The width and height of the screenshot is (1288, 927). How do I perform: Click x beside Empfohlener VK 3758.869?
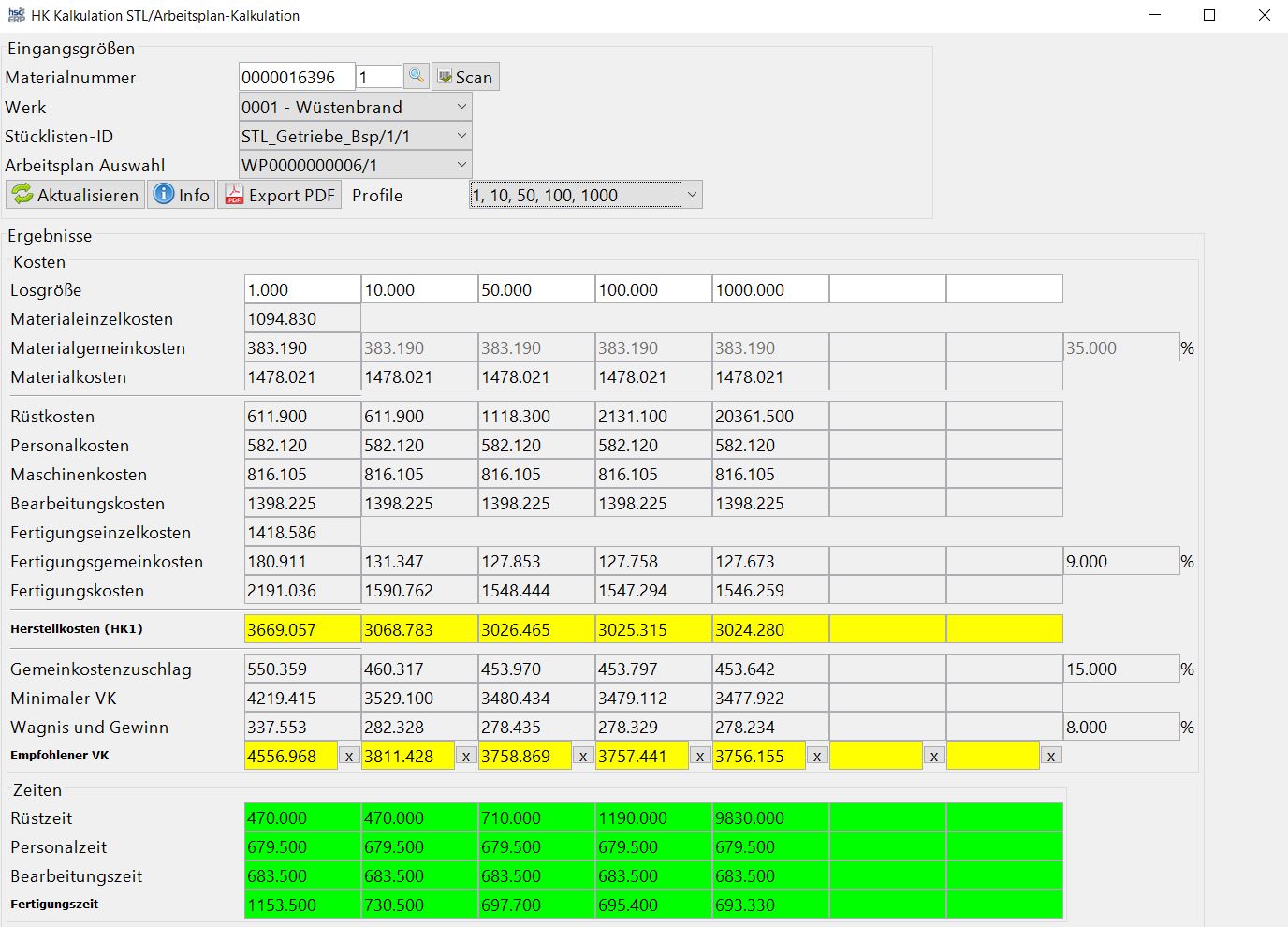point(583,757)
